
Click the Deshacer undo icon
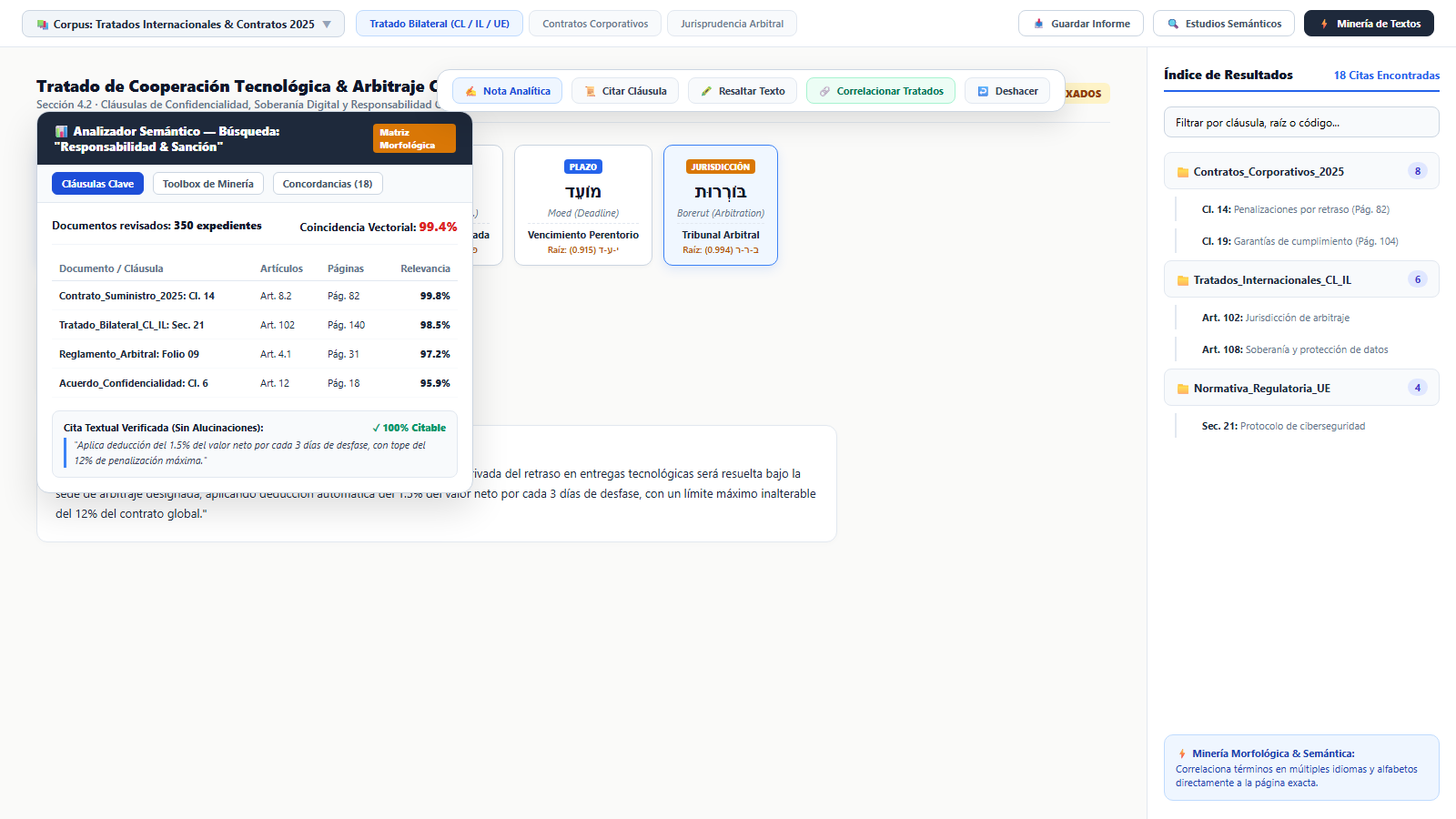tap(983, 91)
